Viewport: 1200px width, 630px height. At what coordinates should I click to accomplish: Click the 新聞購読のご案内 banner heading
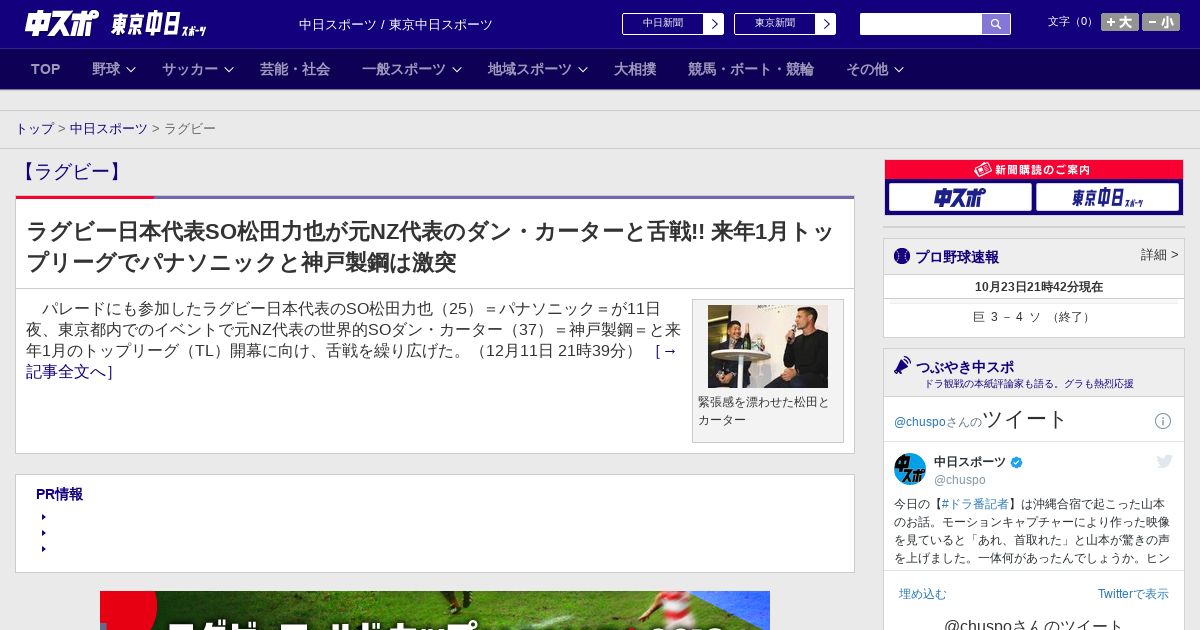coord(1033,170)
